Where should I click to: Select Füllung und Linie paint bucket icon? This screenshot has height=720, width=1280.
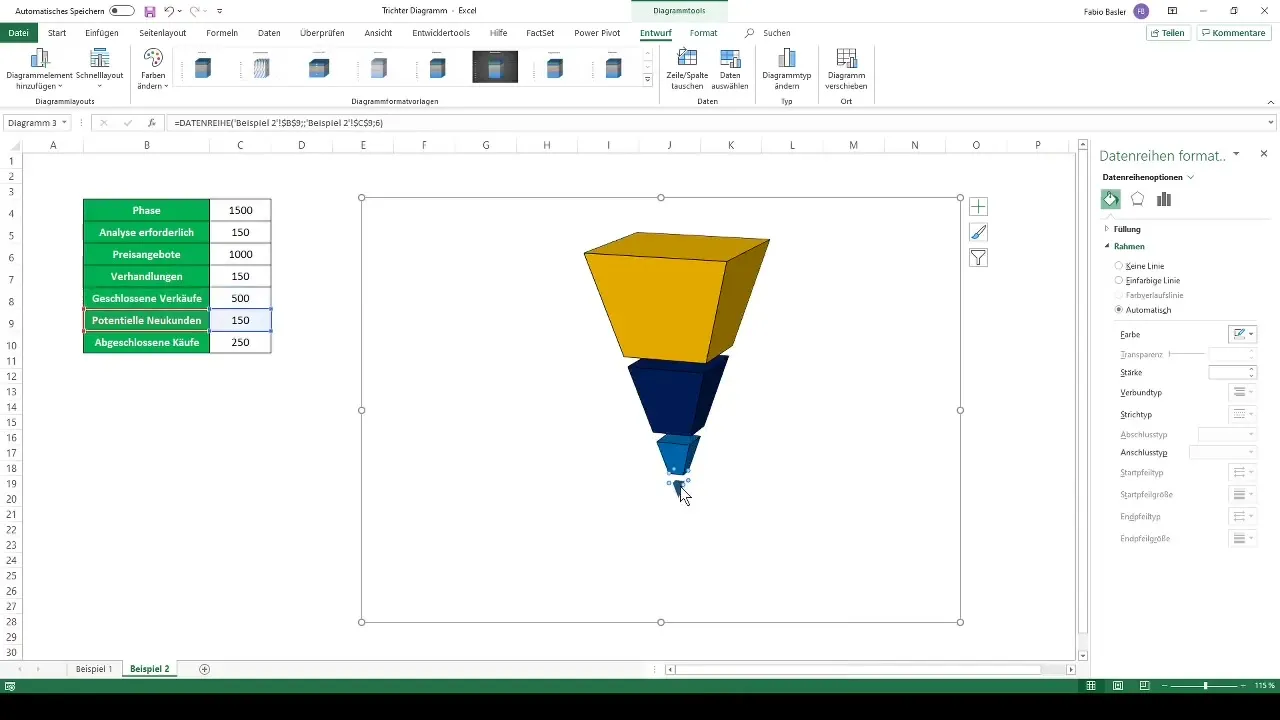1111,199
